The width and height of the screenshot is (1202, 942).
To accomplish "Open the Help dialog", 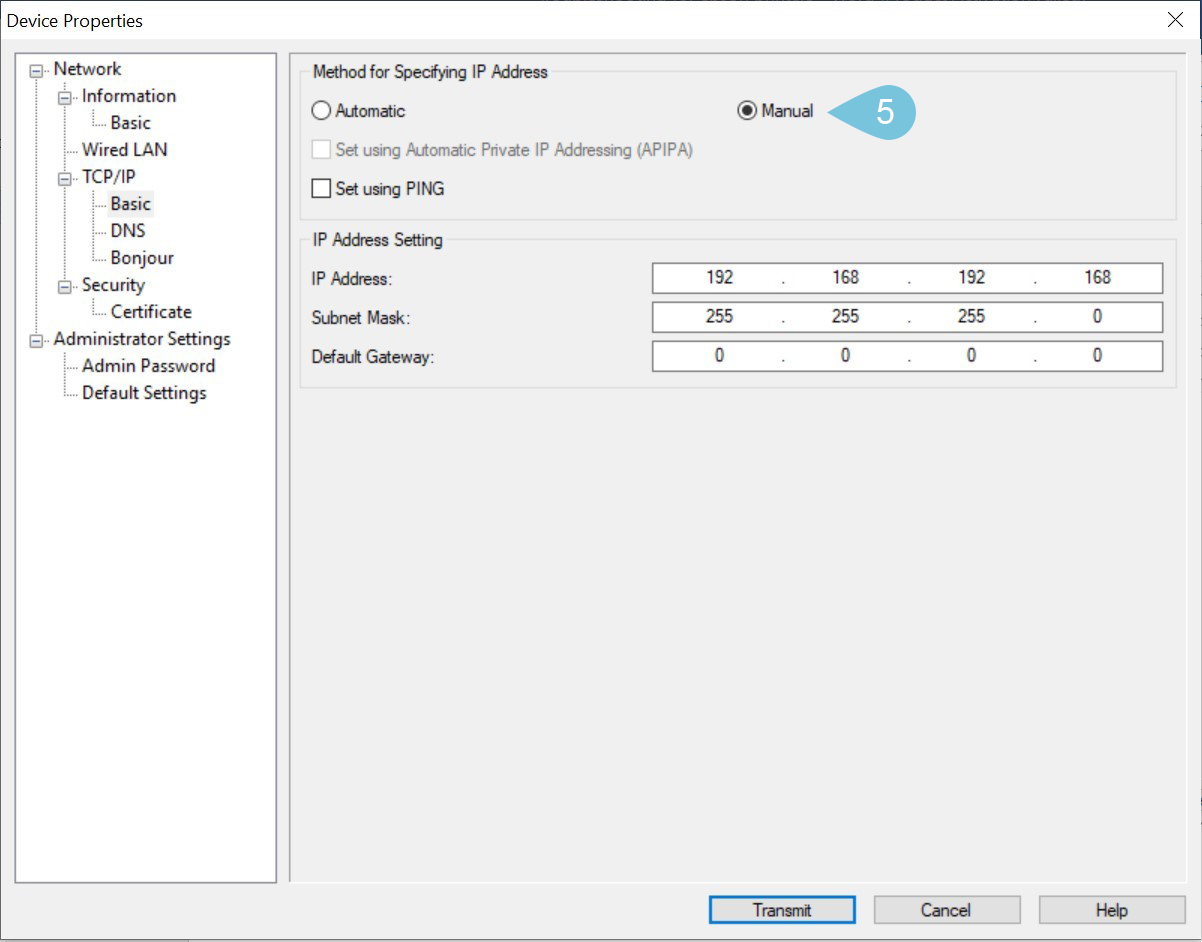I will 1111,909.
